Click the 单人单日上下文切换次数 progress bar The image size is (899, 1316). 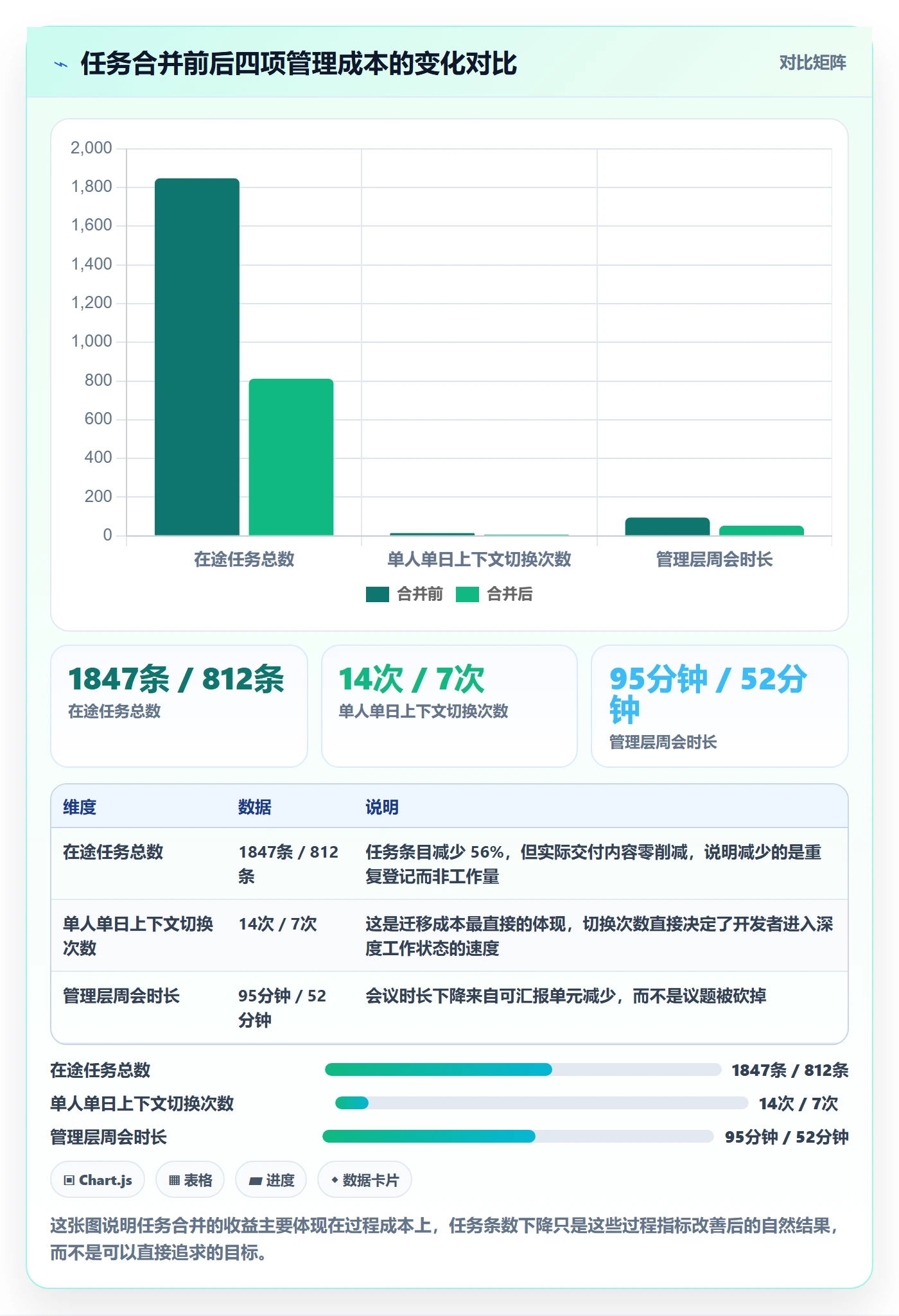(x=542, y=1103)
